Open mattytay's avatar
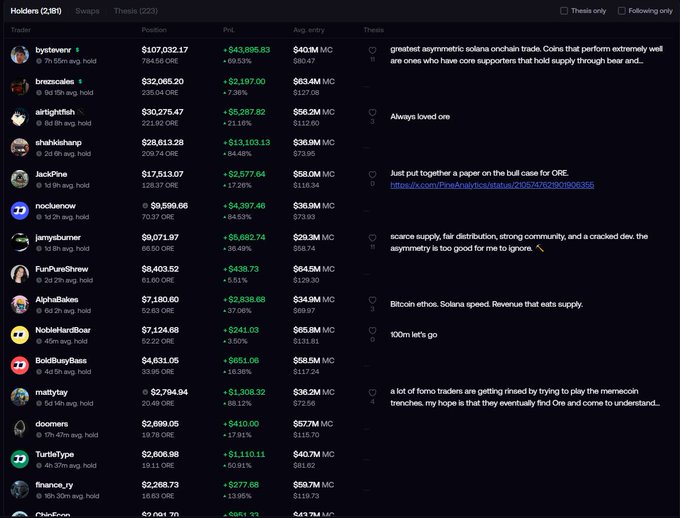Viewport: 680px width, 518px height. tap(20, 397)
